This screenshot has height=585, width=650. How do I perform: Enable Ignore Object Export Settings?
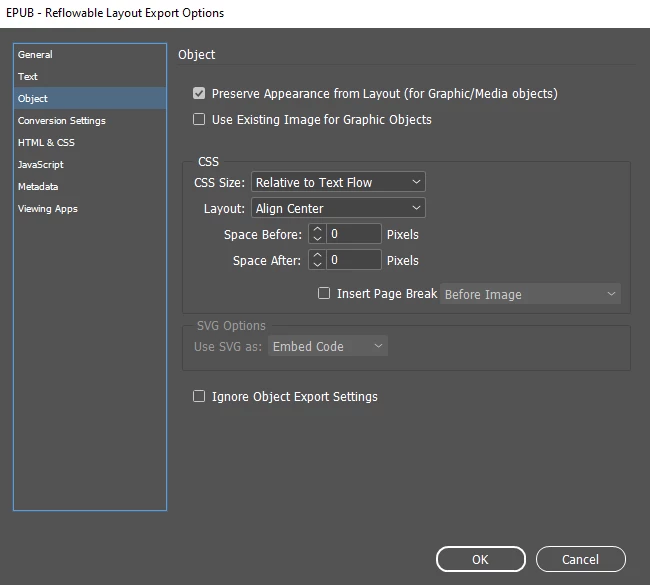199,396
